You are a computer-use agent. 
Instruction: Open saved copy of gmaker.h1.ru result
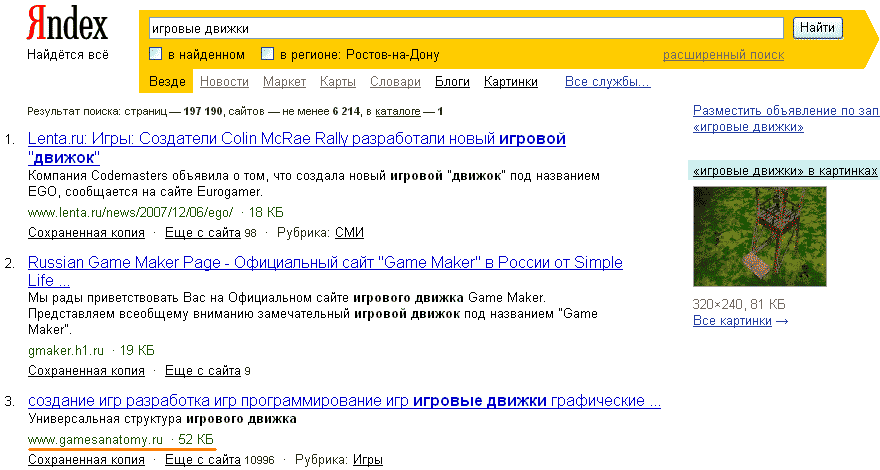click(x=86, y=371)
